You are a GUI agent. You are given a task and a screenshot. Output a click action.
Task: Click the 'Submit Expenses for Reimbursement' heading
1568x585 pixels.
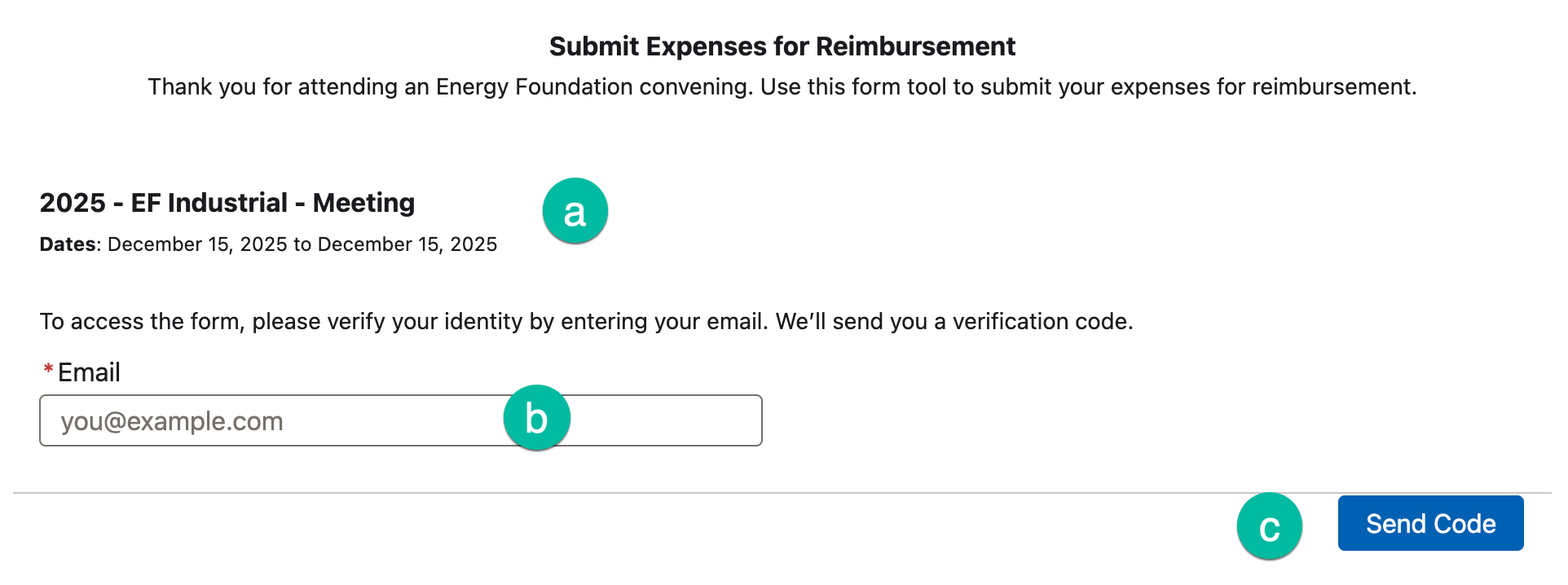[x=782, y=46]
